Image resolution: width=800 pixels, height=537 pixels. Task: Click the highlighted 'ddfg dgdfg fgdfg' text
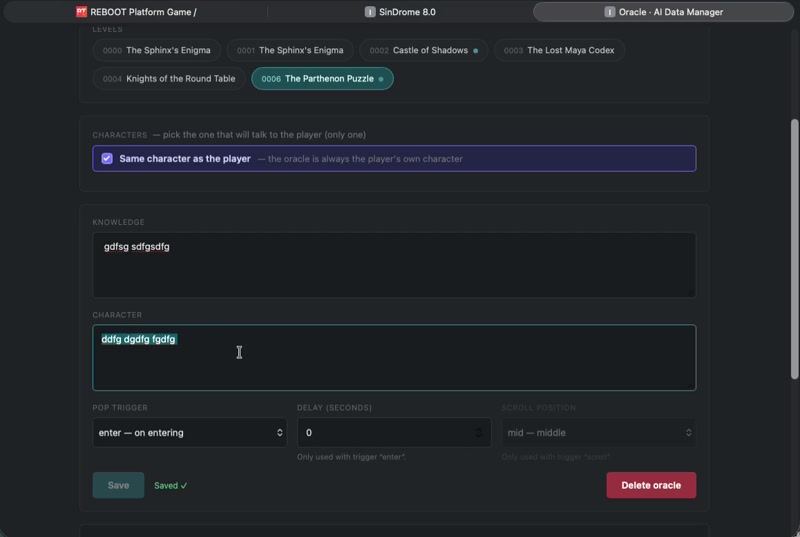click(x=139, y=339)
